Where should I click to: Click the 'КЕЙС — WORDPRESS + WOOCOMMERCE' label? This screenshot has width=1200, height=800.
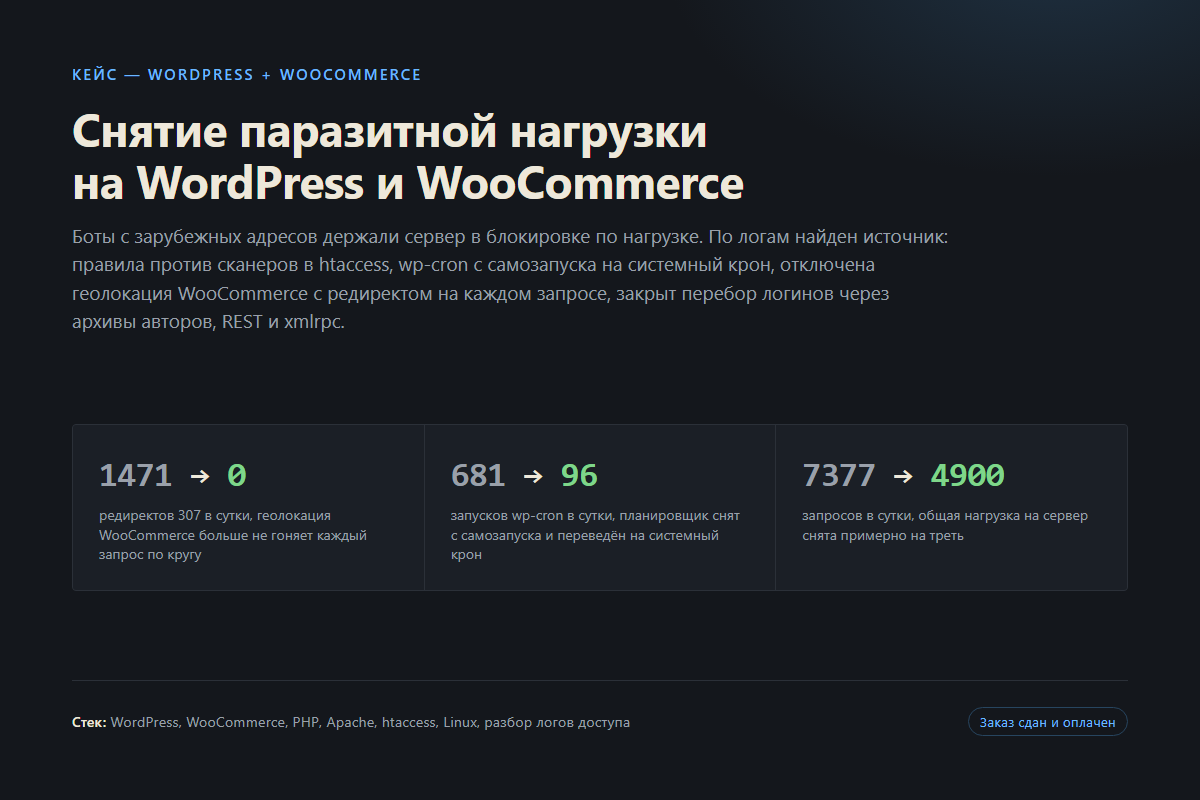247,75
